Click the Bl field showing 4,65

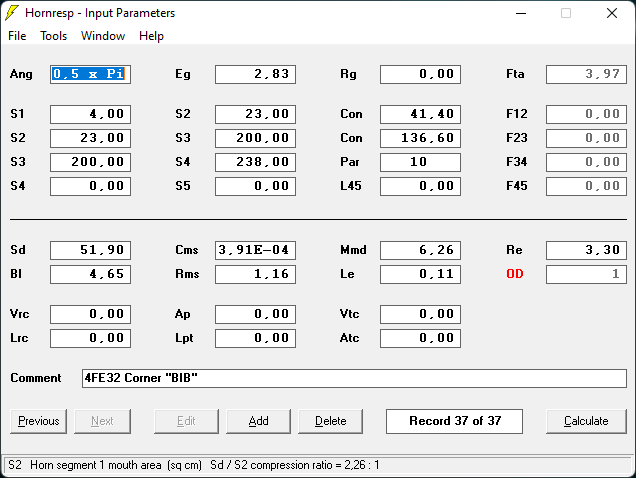[x=90, y=274]
